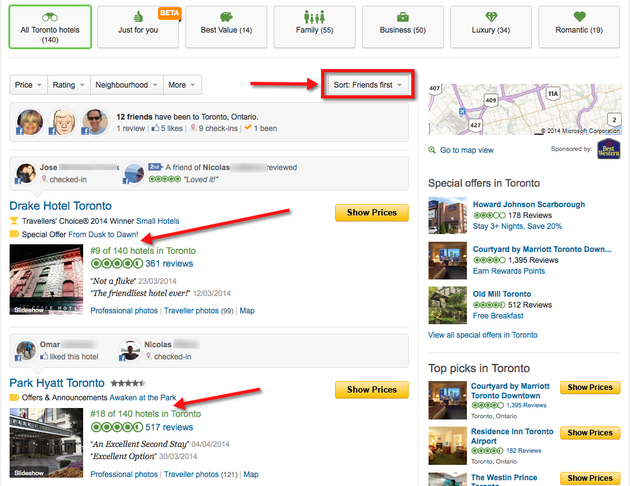
Task: Open the Drake Hotel Toronto title link
Action: click(60, 206)
